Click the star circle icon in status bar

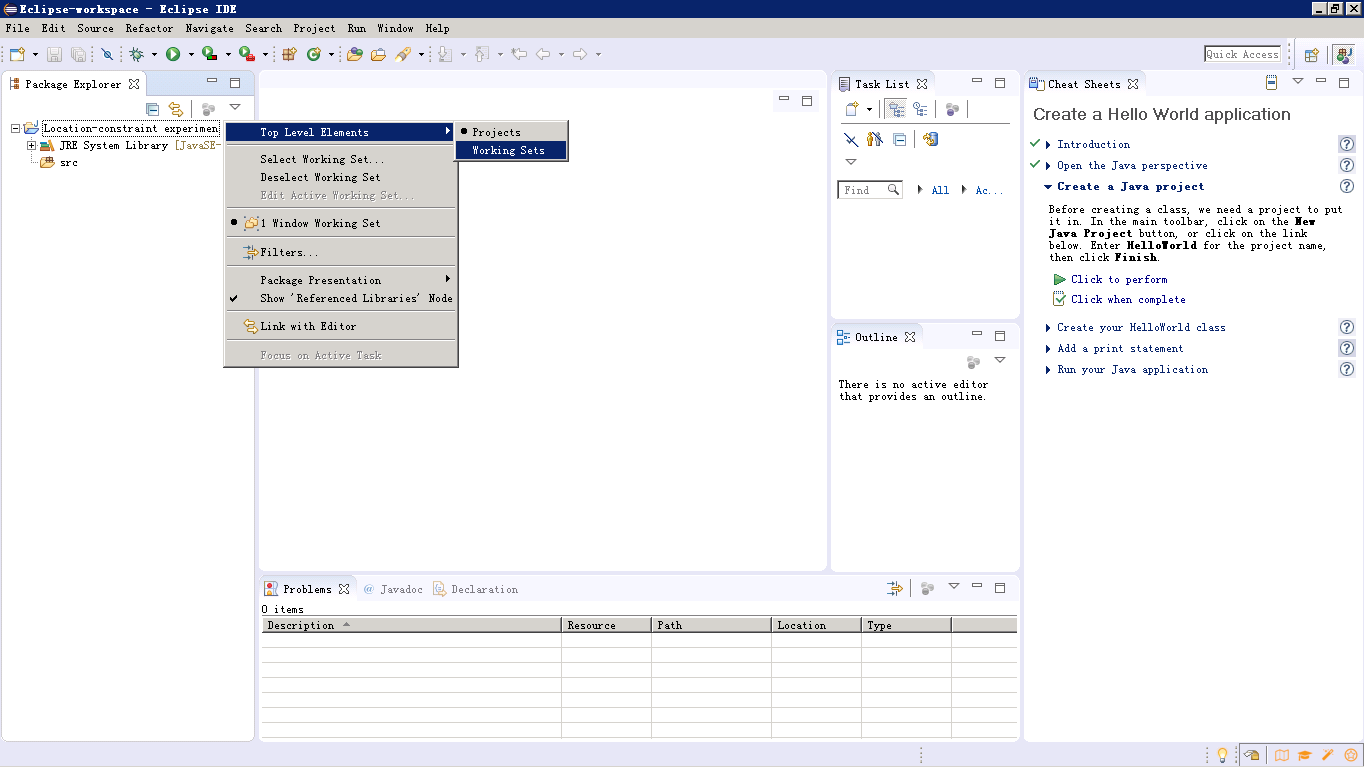[1351, 755]
